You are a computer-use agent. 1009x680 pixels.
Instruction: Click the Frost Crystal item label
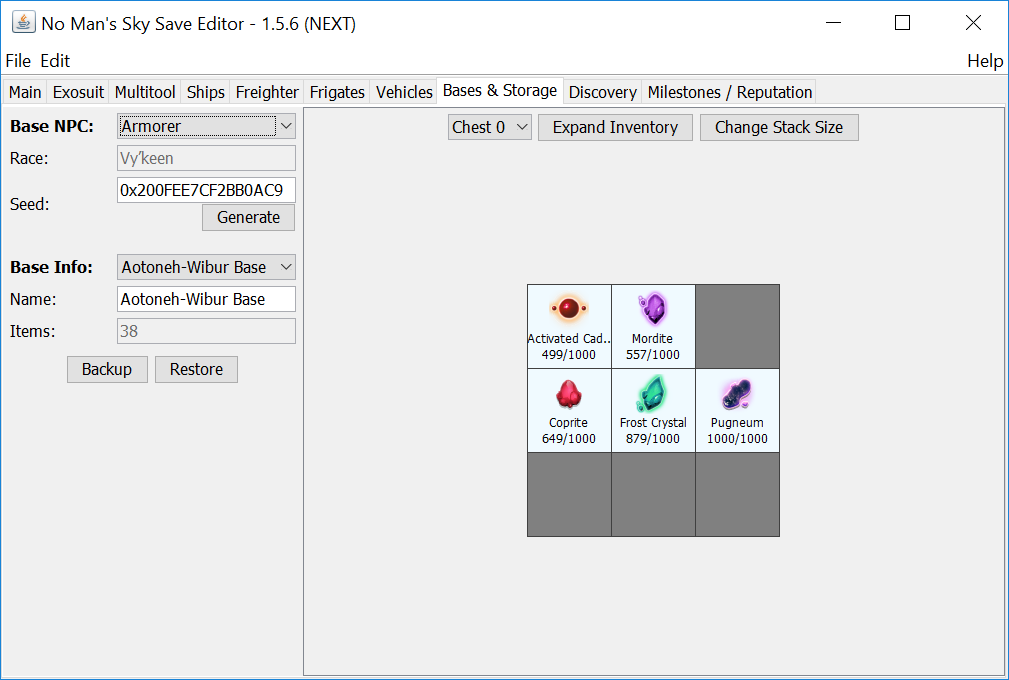[x=653, y=423]
